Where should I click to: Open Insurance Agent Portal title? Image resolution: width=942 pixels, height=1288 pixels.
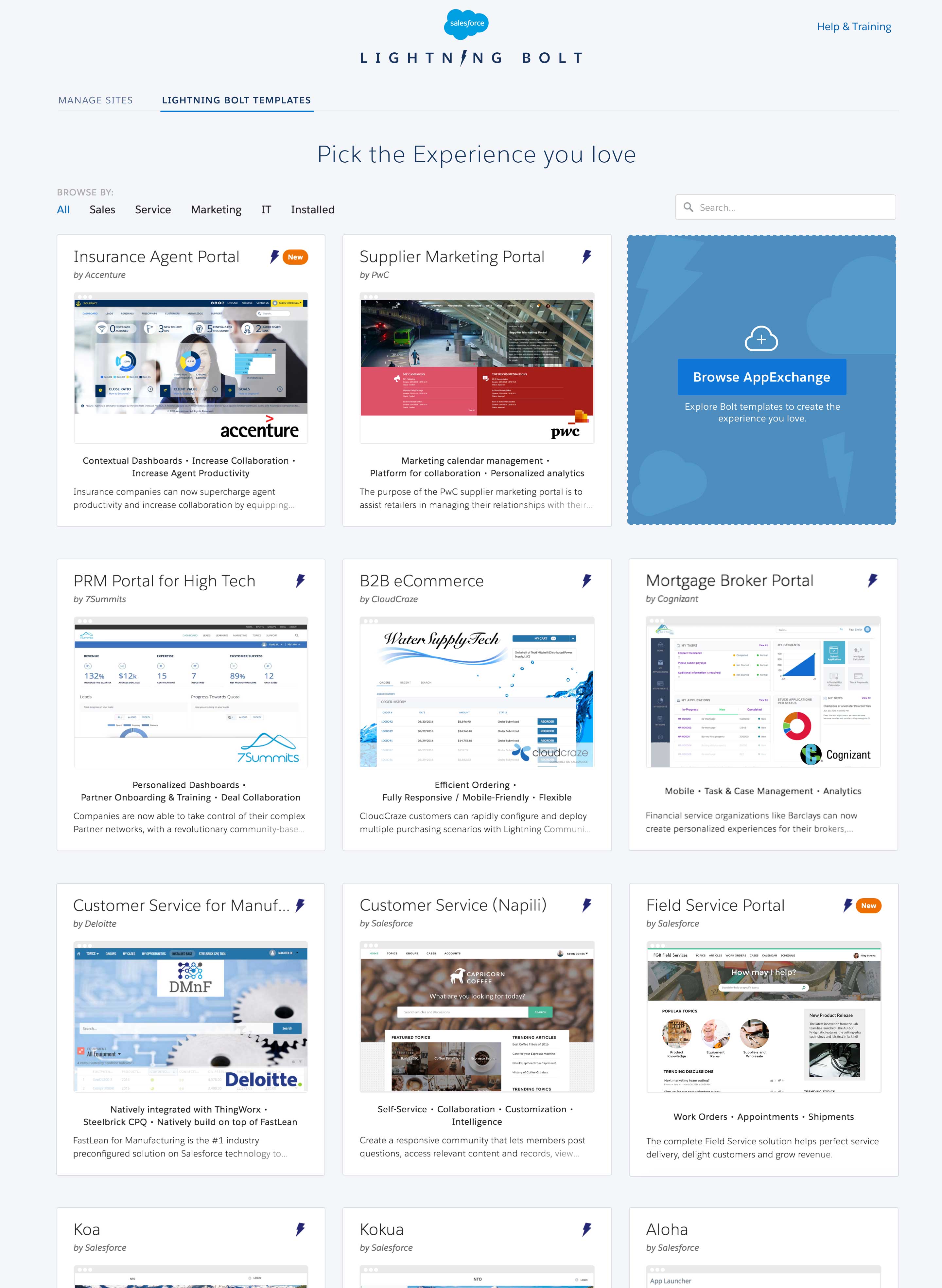point(156,257)
